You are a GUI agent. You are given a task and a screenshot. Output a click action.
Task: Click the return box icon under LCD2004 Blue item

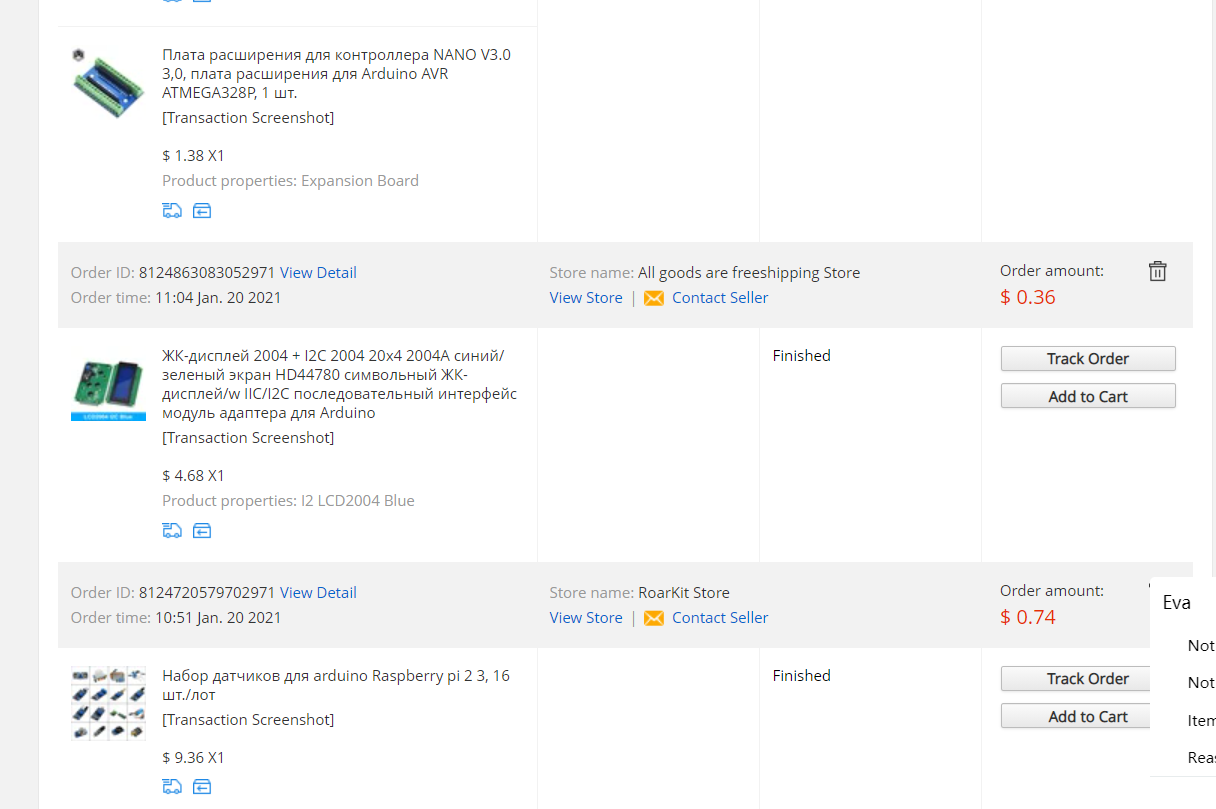pyautogui.click(x=202, y=531)
